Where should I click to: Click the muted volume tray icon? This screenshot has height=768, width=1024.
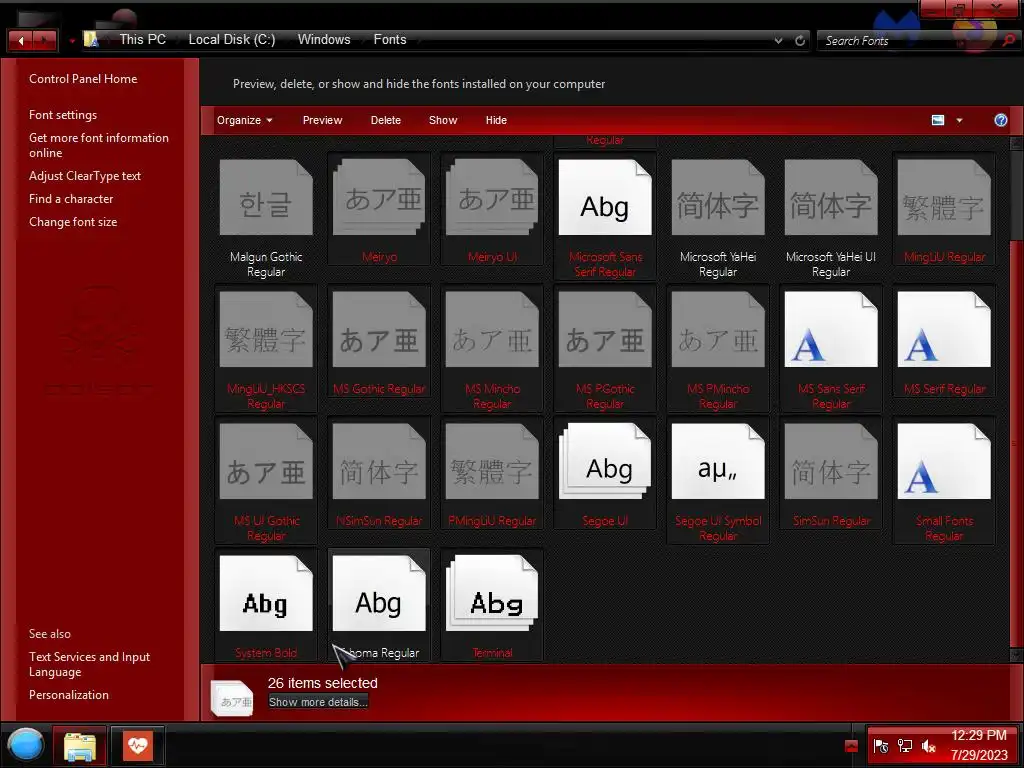coord(929,746)
